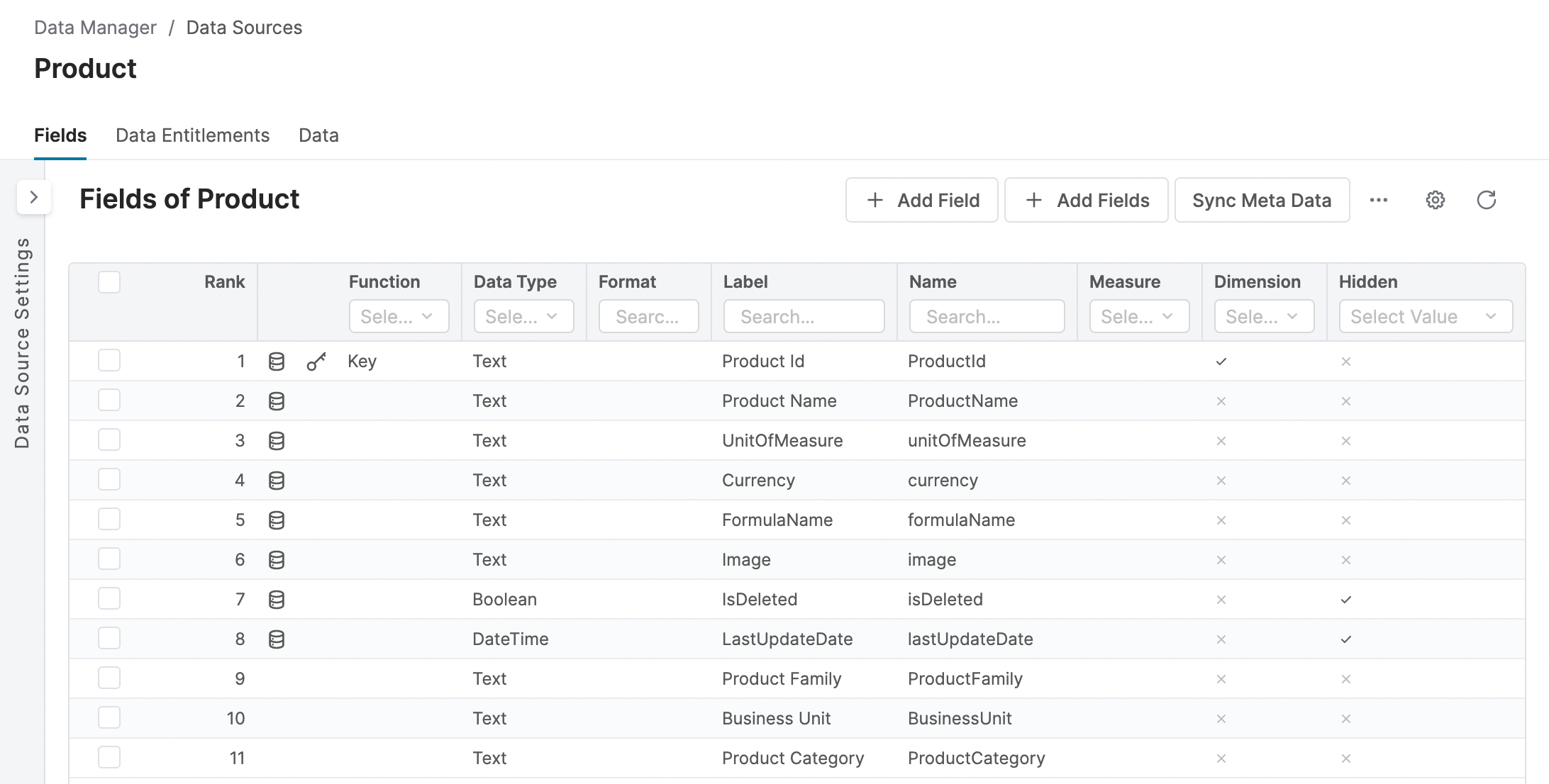Click the Sync Meta Data button
This screenshot has width=1549, height=784.
1262,200
